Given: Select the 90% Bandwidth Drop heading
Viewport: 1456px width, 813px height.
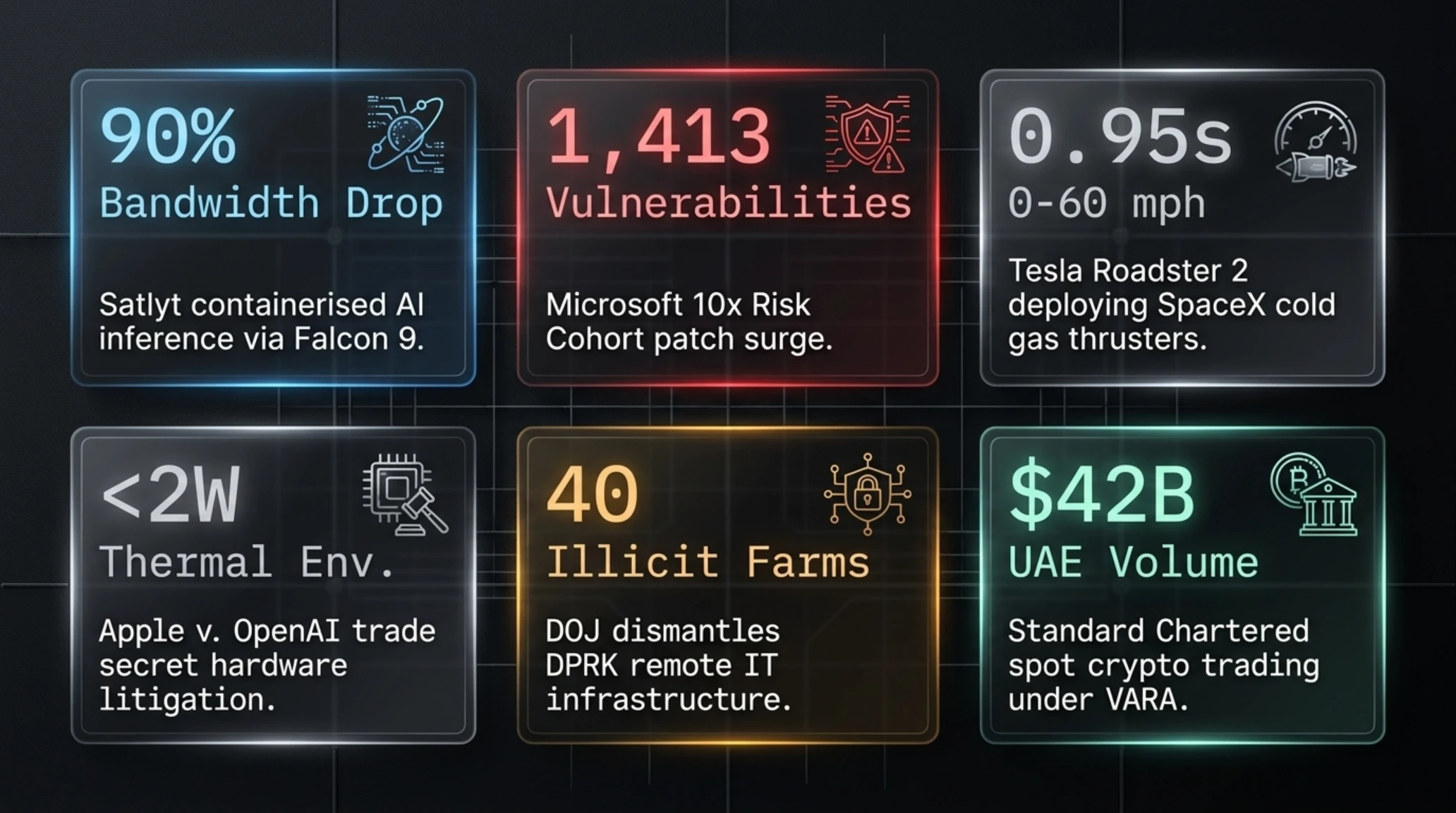Looking at the screenshot, I should coord(271,164).
